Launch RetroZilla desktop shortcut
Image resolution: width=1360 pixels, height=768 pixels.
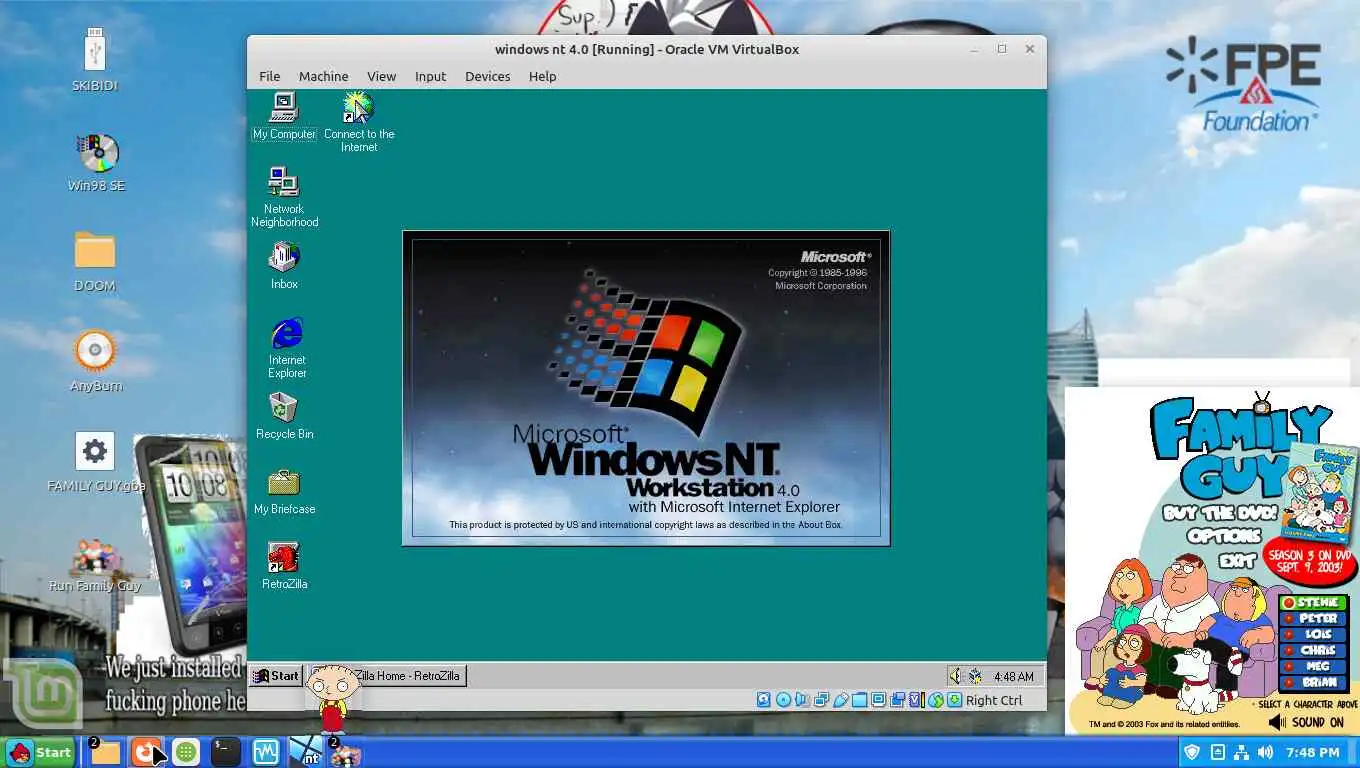coord(284,565)
